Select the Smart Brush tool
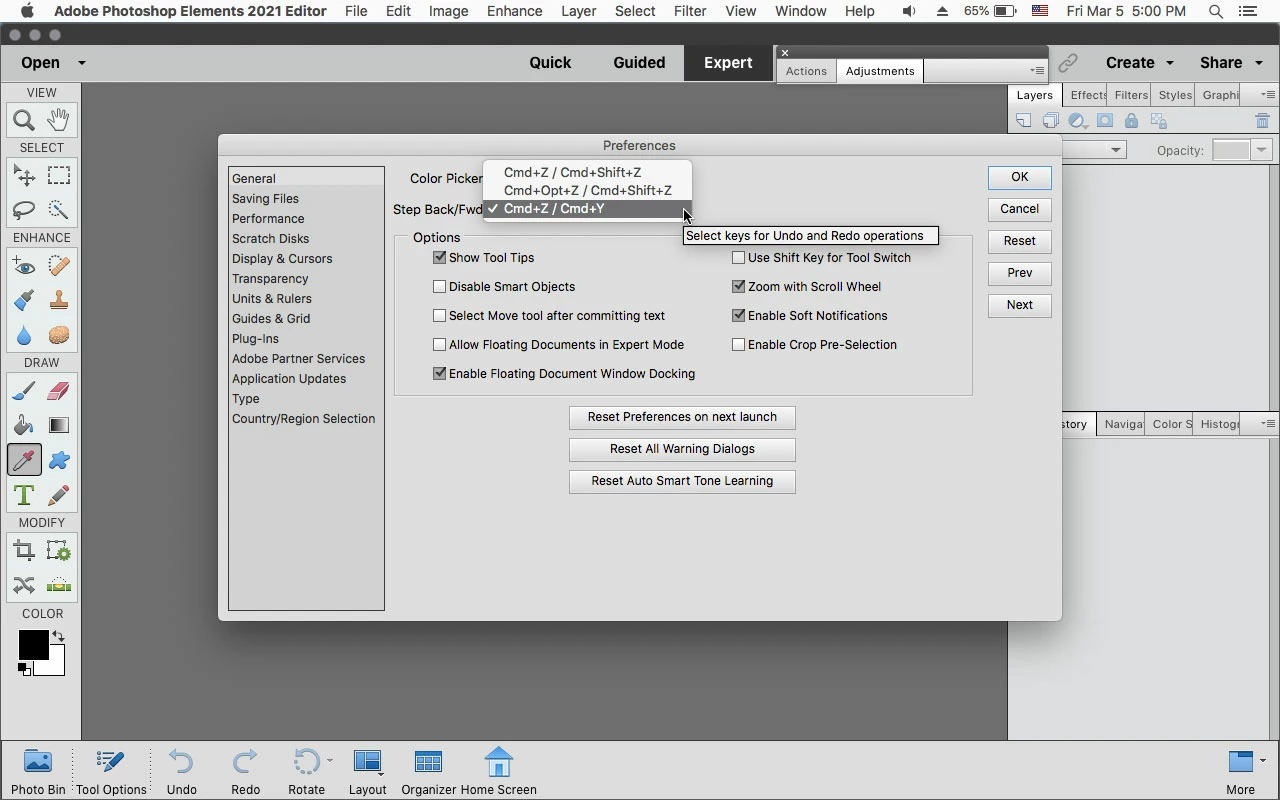Viewport: 1280px width, 800px height. (x=24, y=300)
